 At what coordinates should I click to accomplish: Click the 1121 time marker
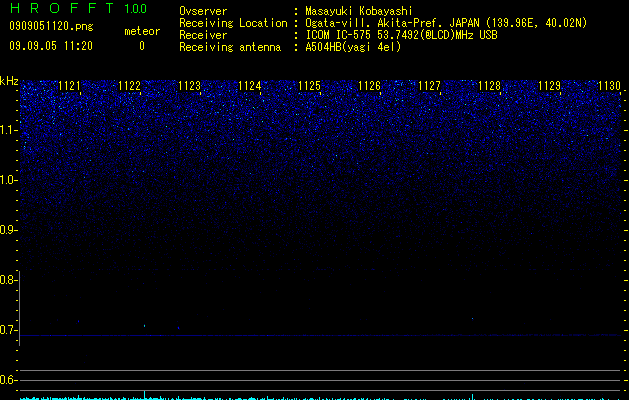[69, 86]
